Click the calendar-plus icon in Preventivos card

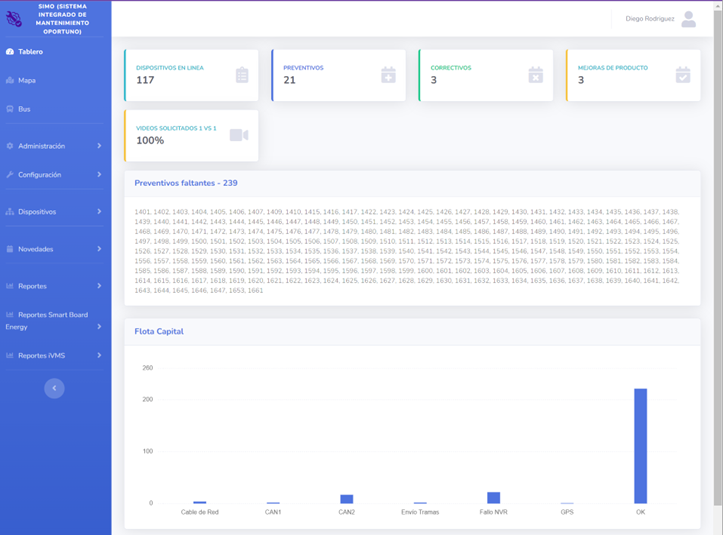pos(388,75)
